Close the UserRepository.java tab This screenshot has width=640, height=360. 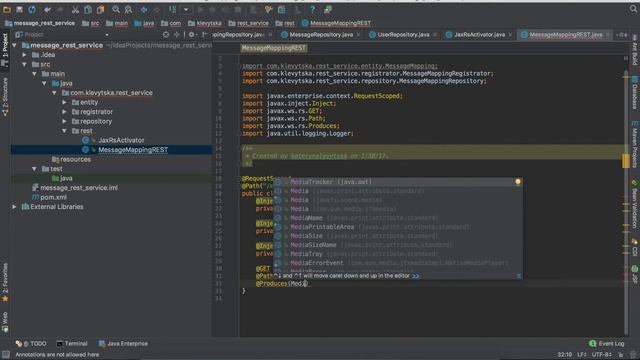point(434,35)
